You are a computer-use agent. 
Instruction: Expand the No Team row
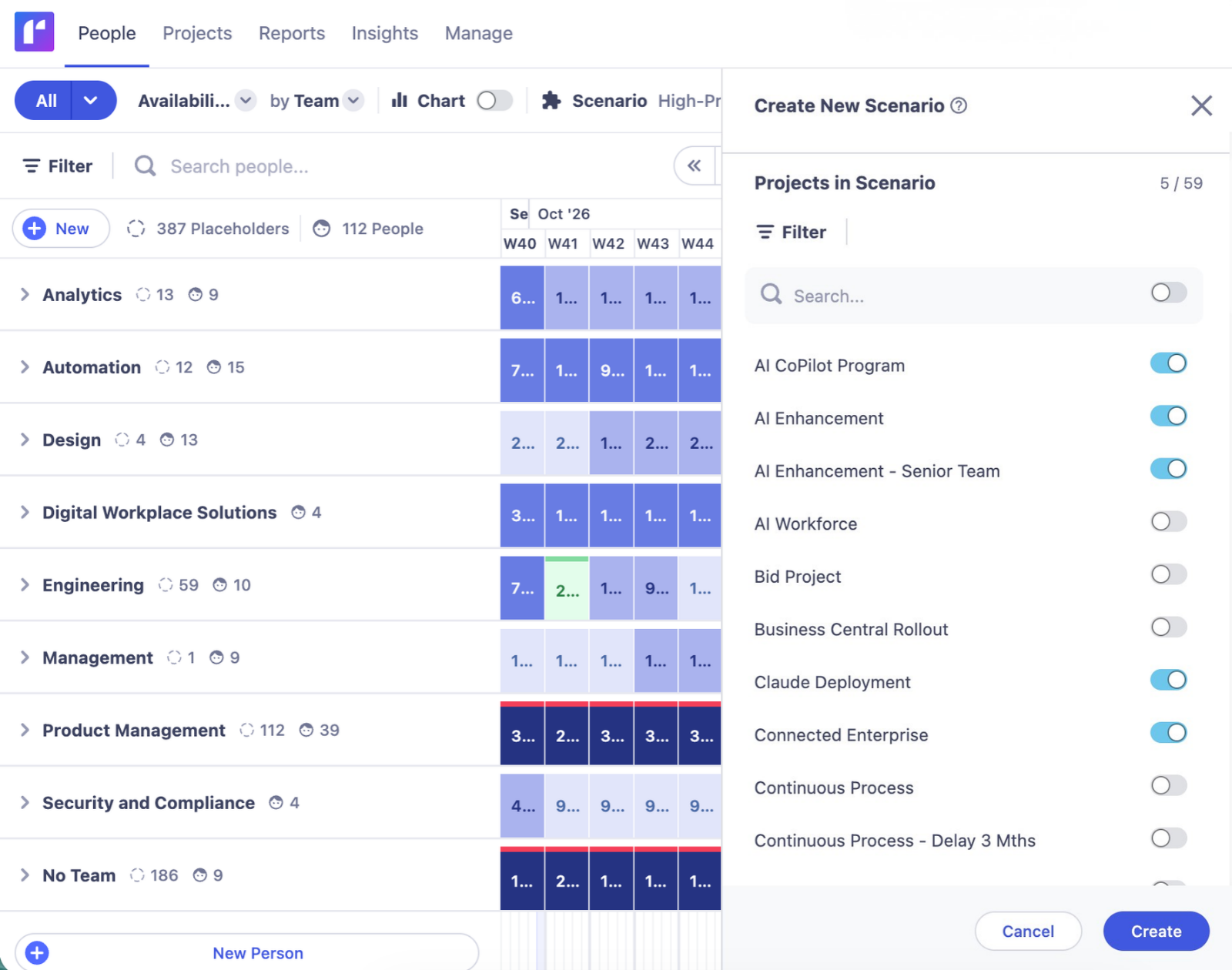(25, 875)
